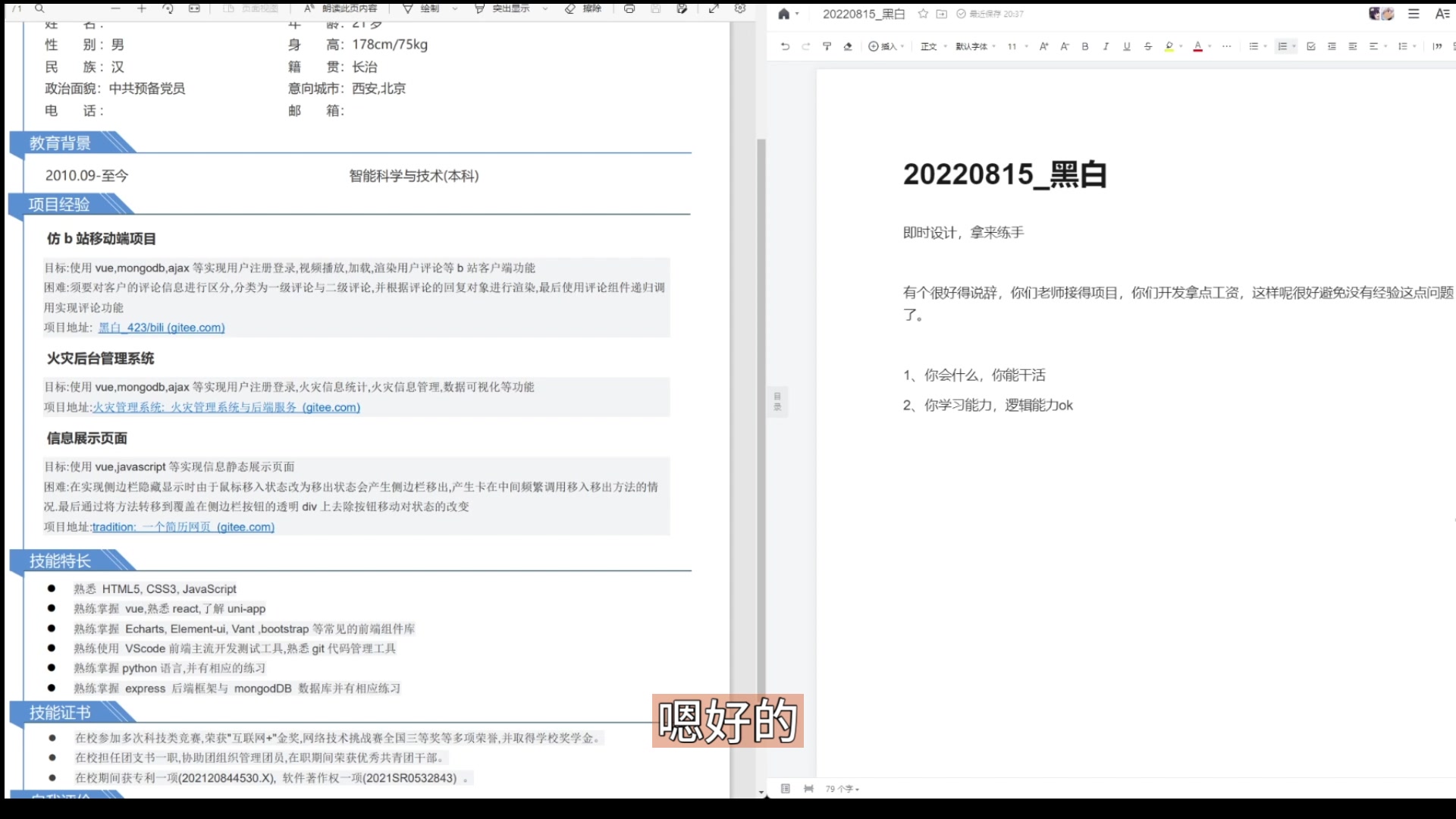Click the 20220815_黑白 document heading
Image resolution: width=1456 pixels, height=819 pixels.
point(1005,174)
